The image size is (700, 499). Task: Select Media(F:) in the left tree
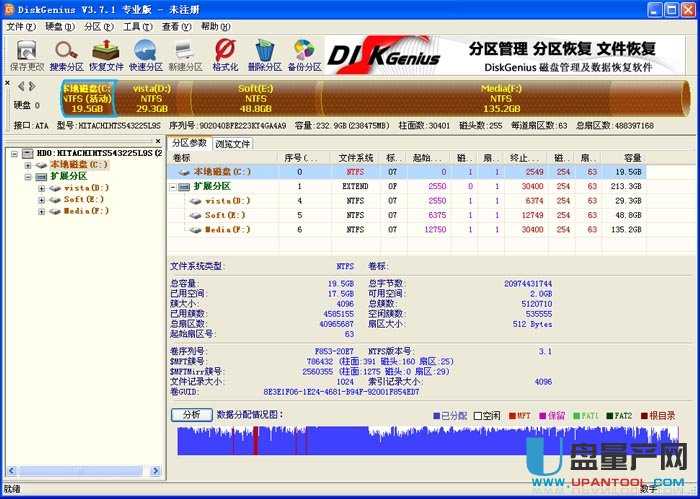[x=86, y=211]
